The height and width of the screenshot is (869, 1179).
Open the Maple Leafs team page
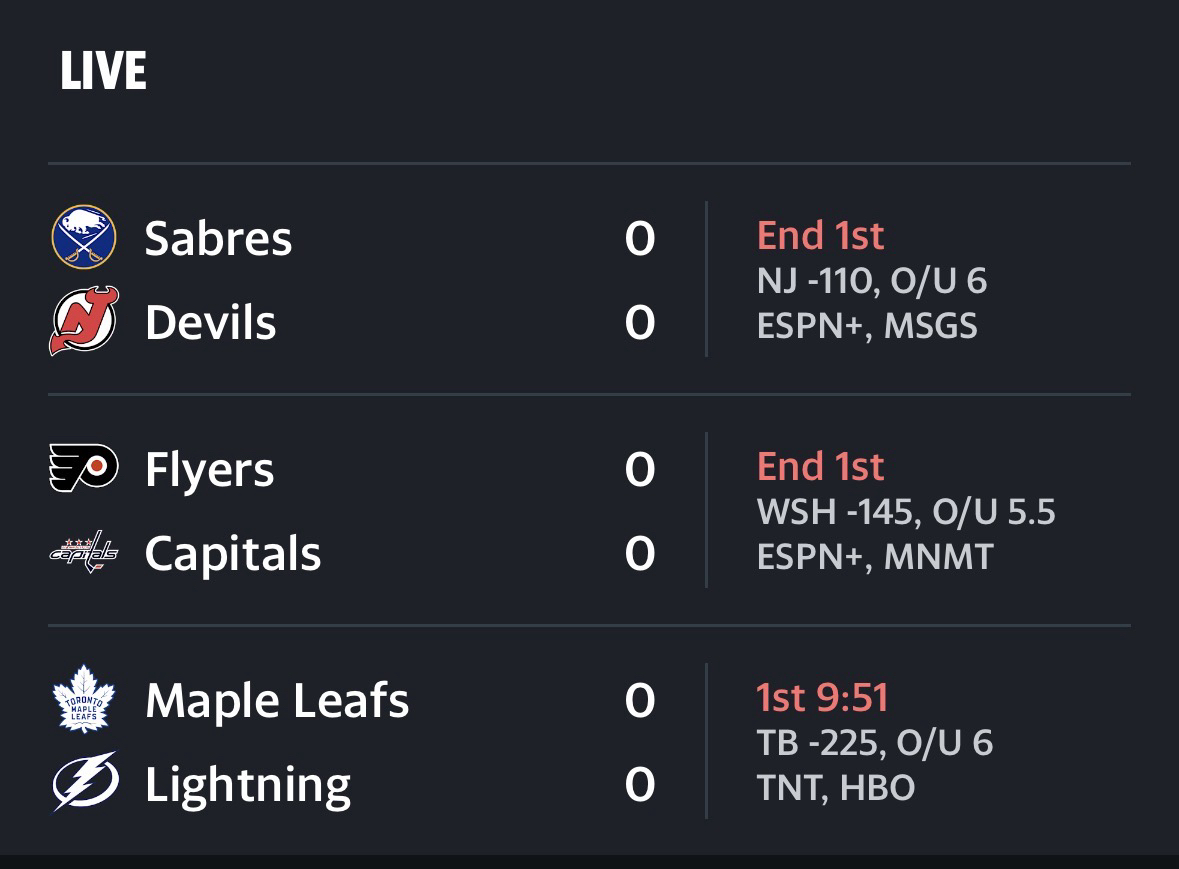tap(277, 700)
